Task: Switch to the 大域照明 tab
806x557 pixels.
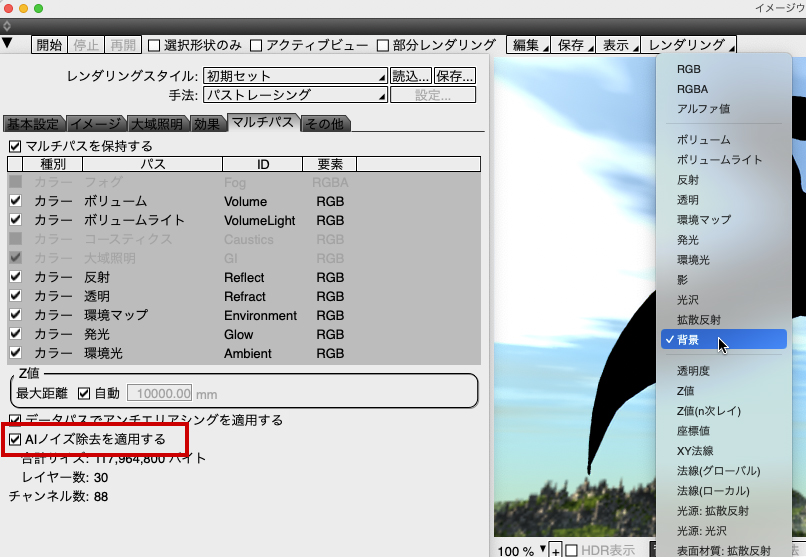Action: coord(157,124)
